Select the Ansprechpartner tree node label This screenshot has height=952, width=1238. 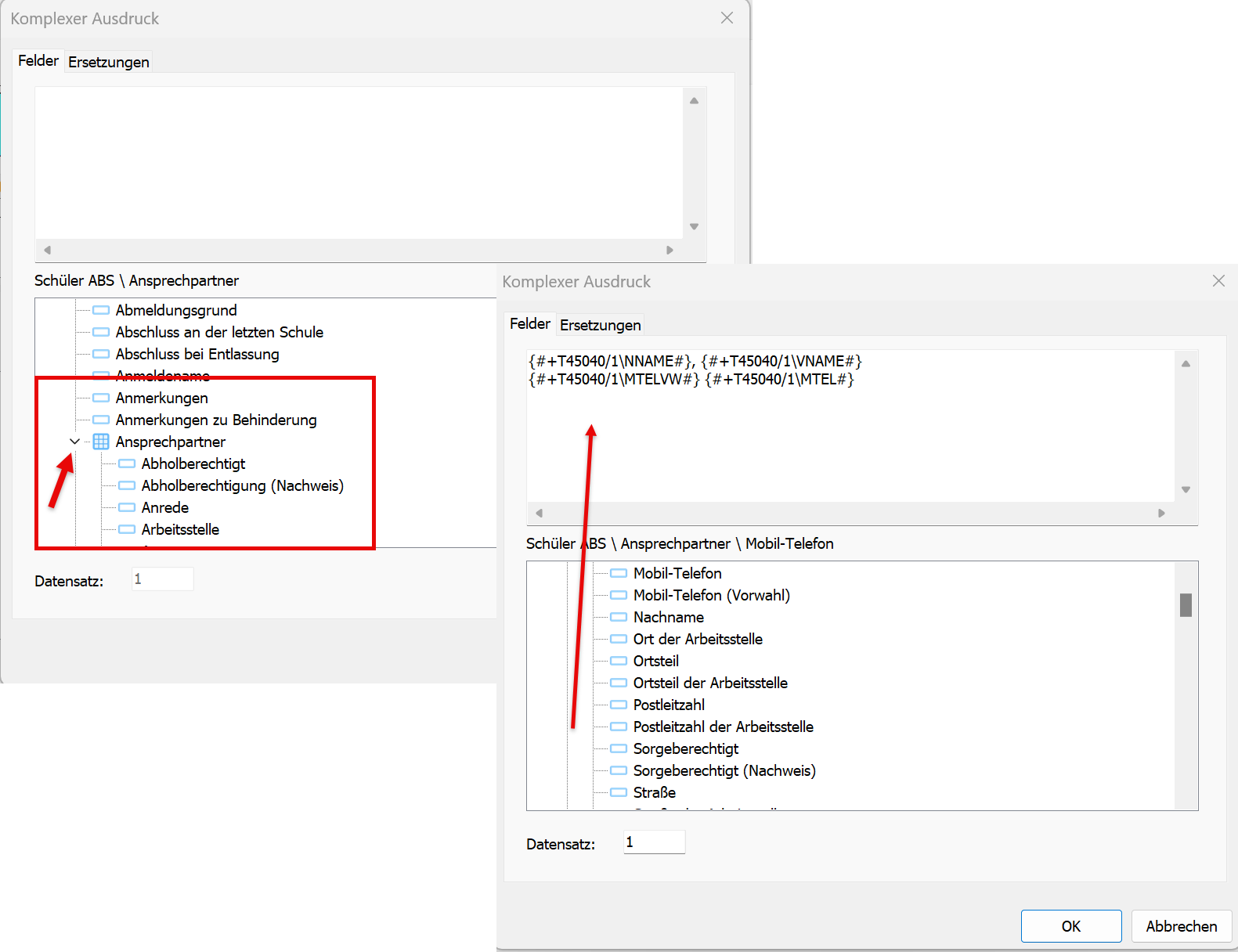pos(171,442)
